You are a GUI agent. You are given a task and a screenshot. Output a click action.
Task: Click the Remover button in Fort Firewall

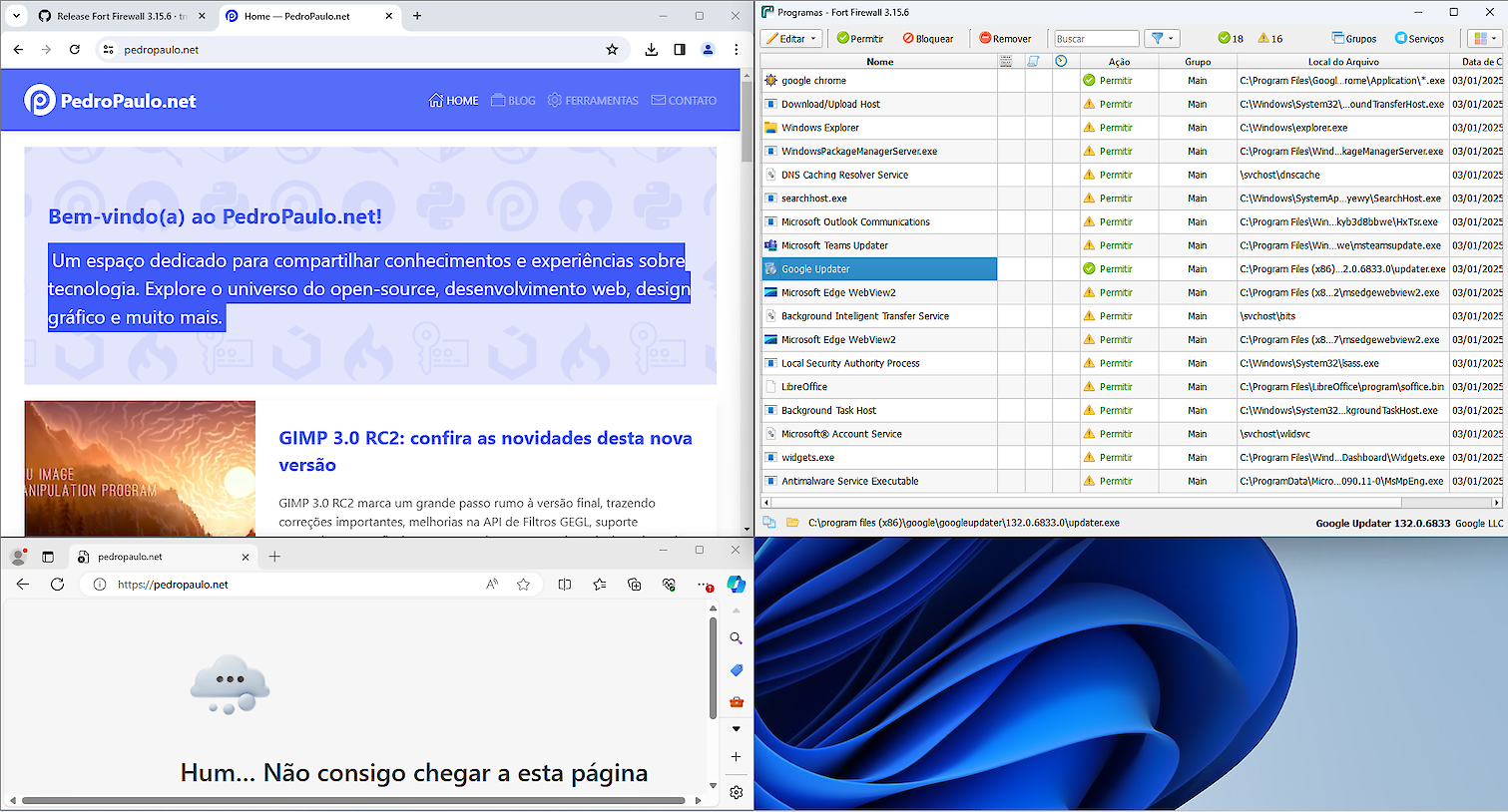pos(1005,39)
